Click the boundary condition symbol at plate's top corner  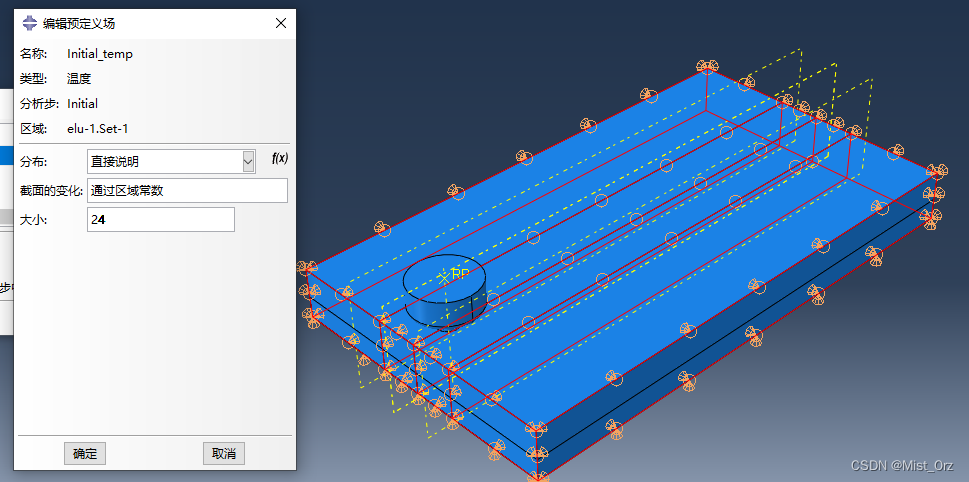tap(708, 70)
